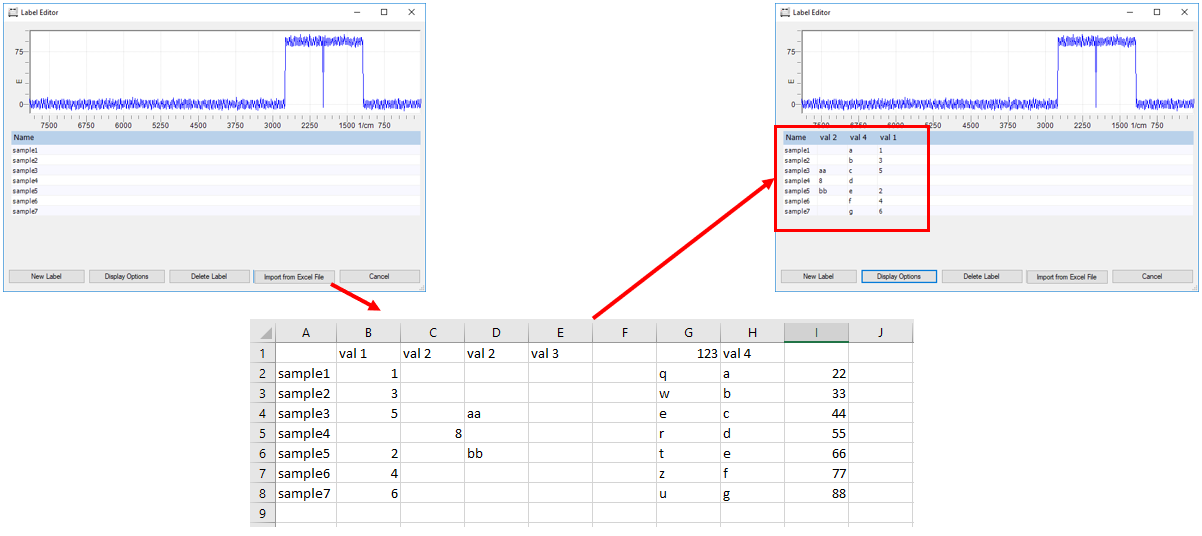Select spreadsheet column header G
Image resolution: width=1202 pixels, height=536 pixels.
click(x=688, y=332)
